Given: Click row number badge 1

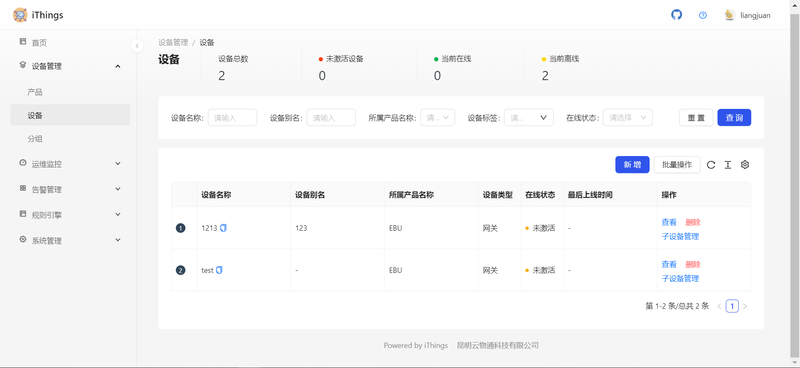Looking at the screenshot, I should pos(181,228).
